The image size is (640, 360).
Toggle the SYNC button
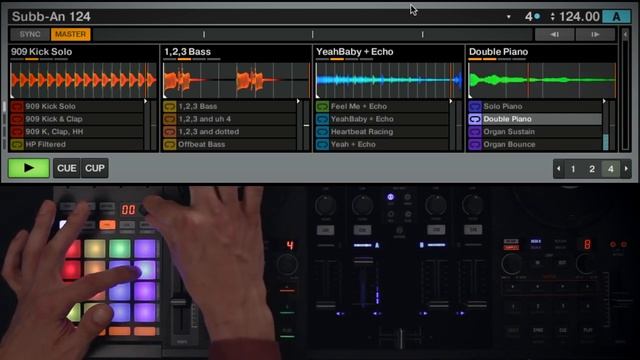click(x=30, y=34)
